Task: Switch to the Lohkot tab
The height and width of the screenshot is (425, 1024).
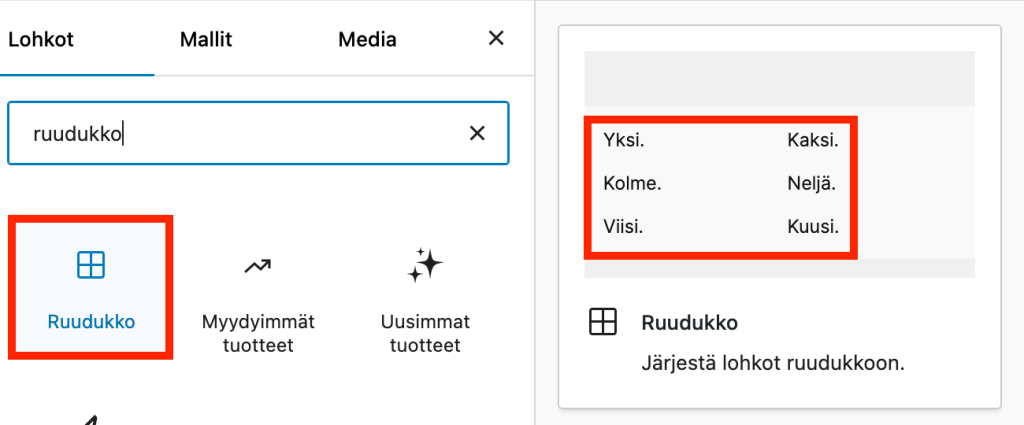Action: [x=40, y=40]
